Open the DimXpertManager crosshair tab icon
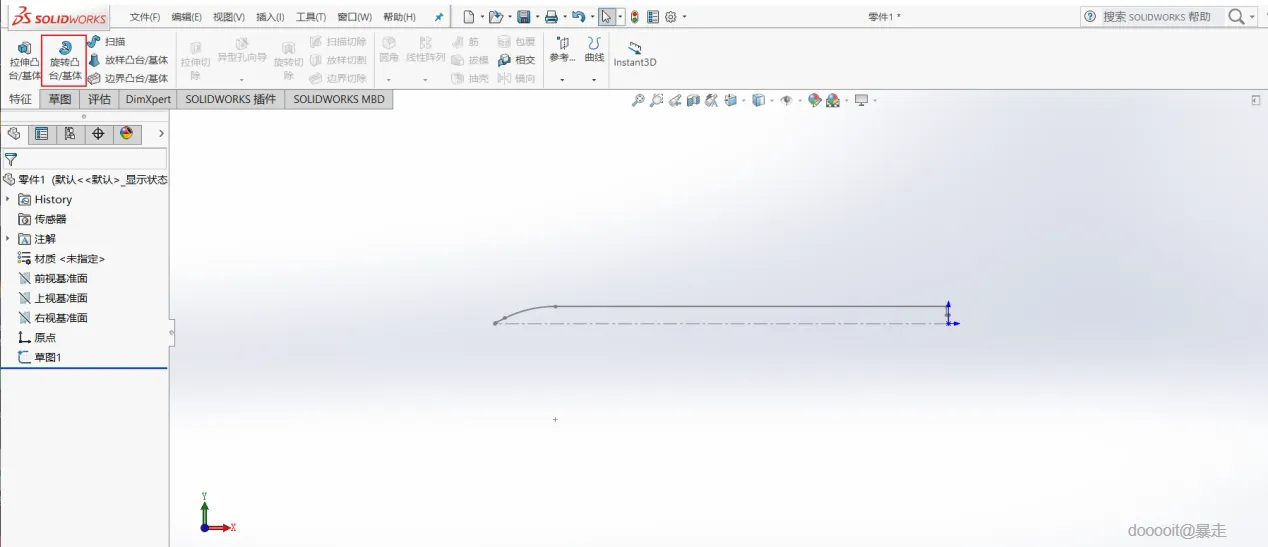The image size is (1268, 547). coord(98,133)
